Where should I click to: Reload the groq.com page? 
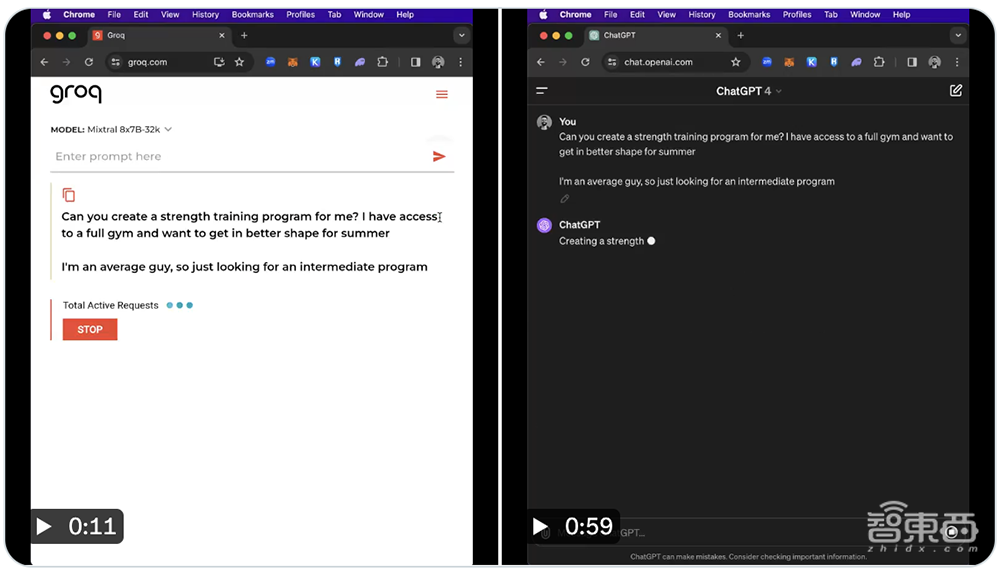(89, 62)
